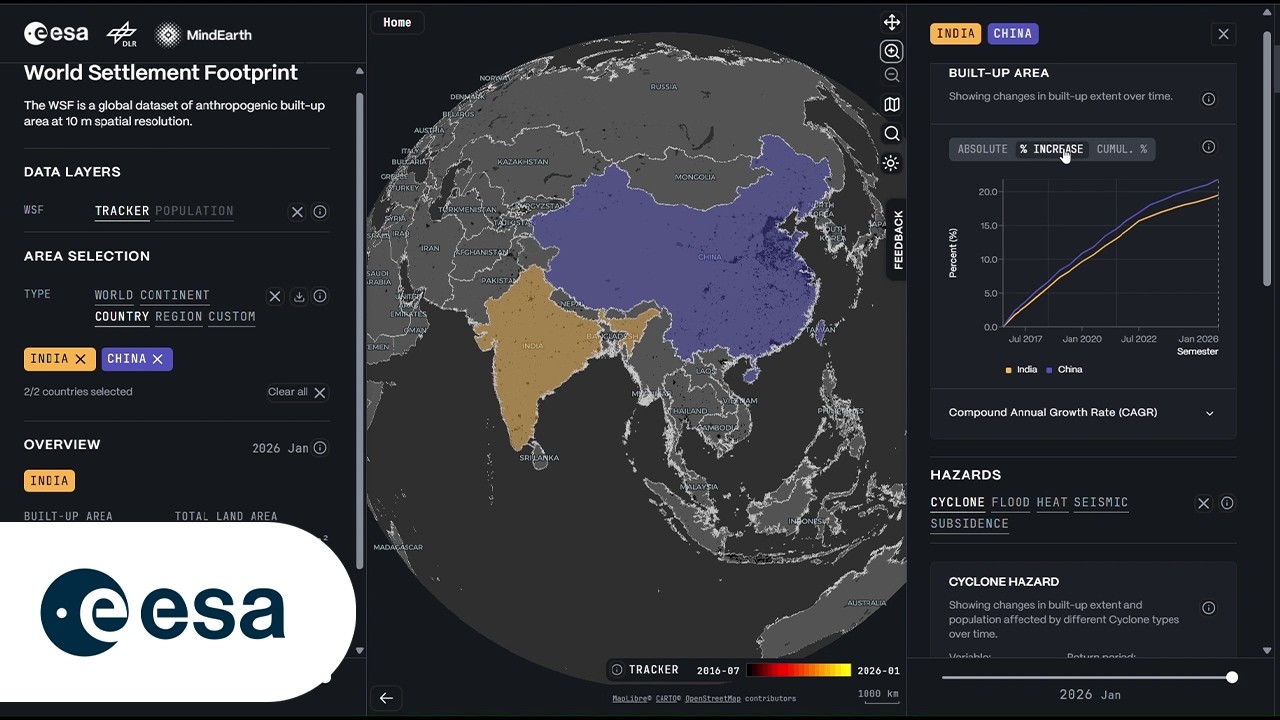
Task: Set area type to Continent
Action: [x=175, y=295]
